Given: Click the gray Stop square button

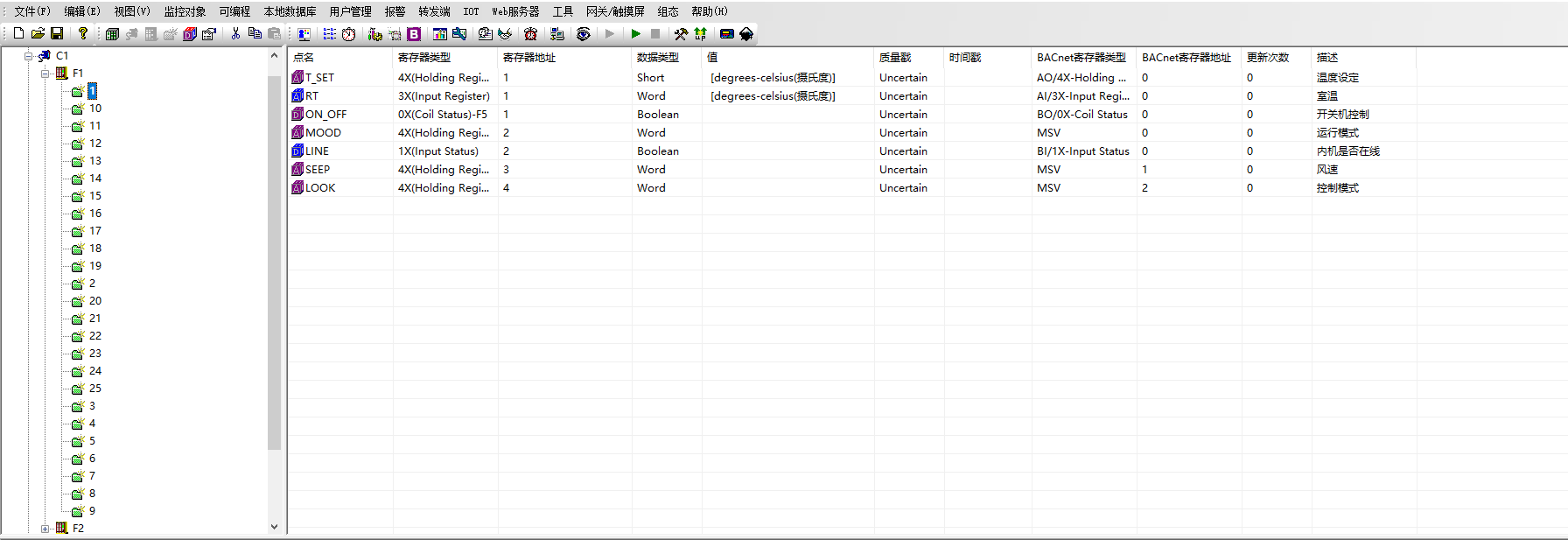Looking at the screenshot, I should pos(654,34).
